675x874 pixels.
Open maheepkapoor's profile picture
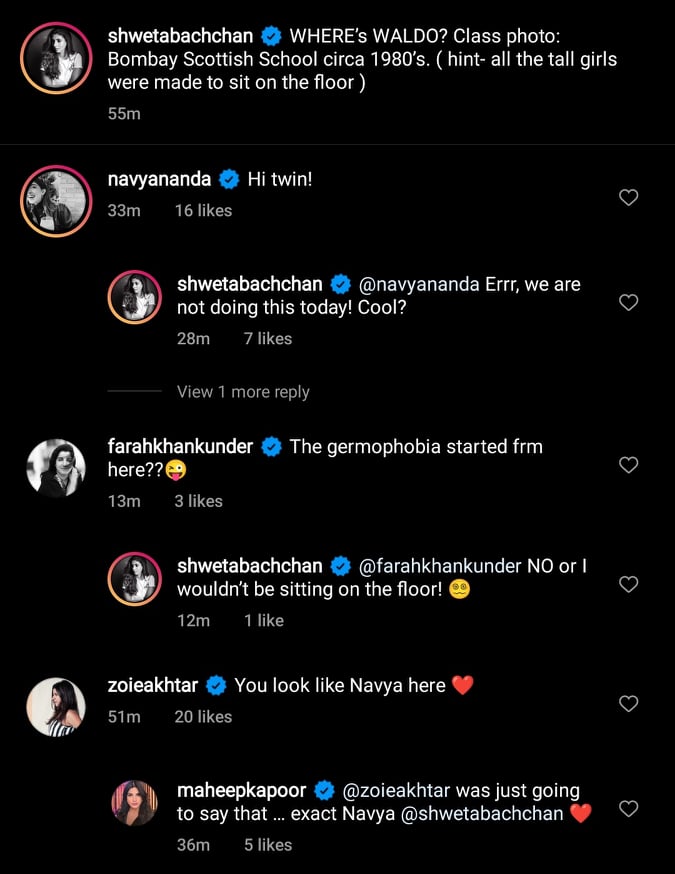134,803
